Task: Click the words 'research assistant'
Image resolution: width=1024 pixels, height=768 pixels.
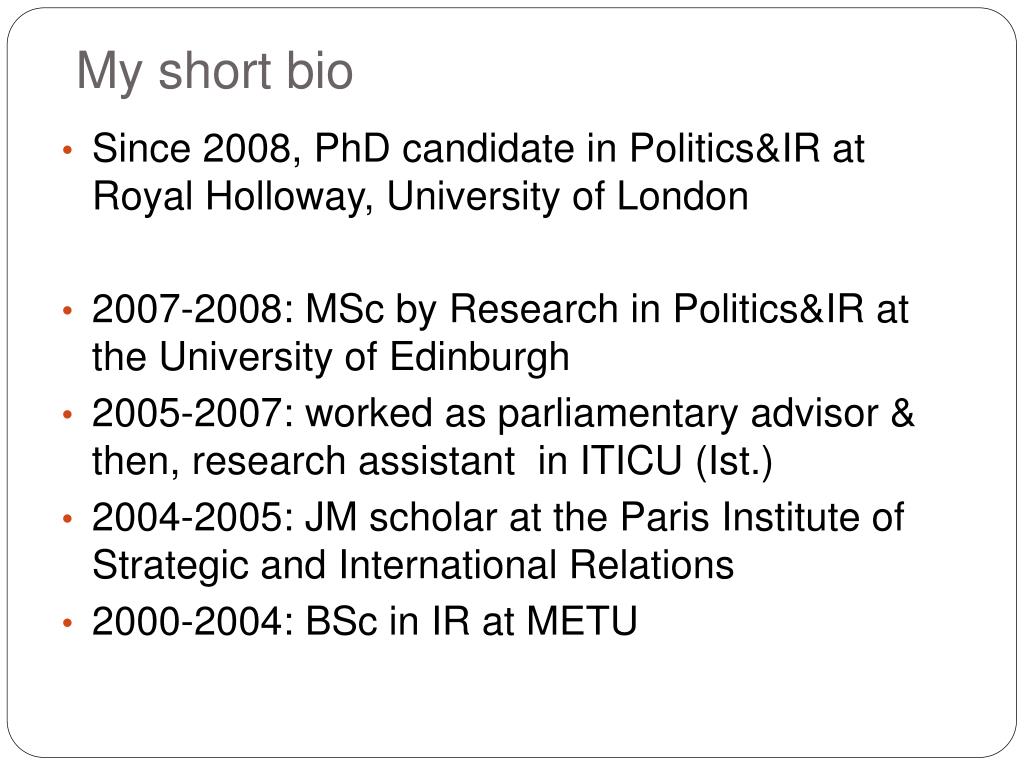Action: point(353,461)
